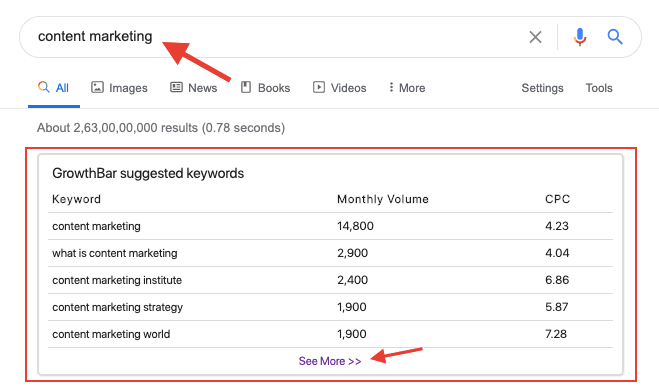Click the 2,900 monthly volume value
The height and width of the screenshot is (388, 659).
352,253
